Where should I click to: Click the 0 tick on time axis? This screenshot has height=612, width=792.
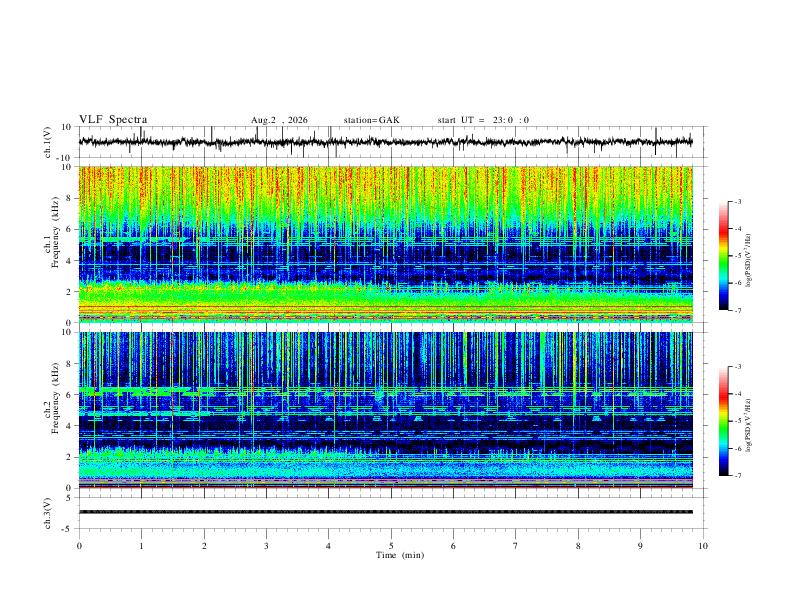point(79,546)
